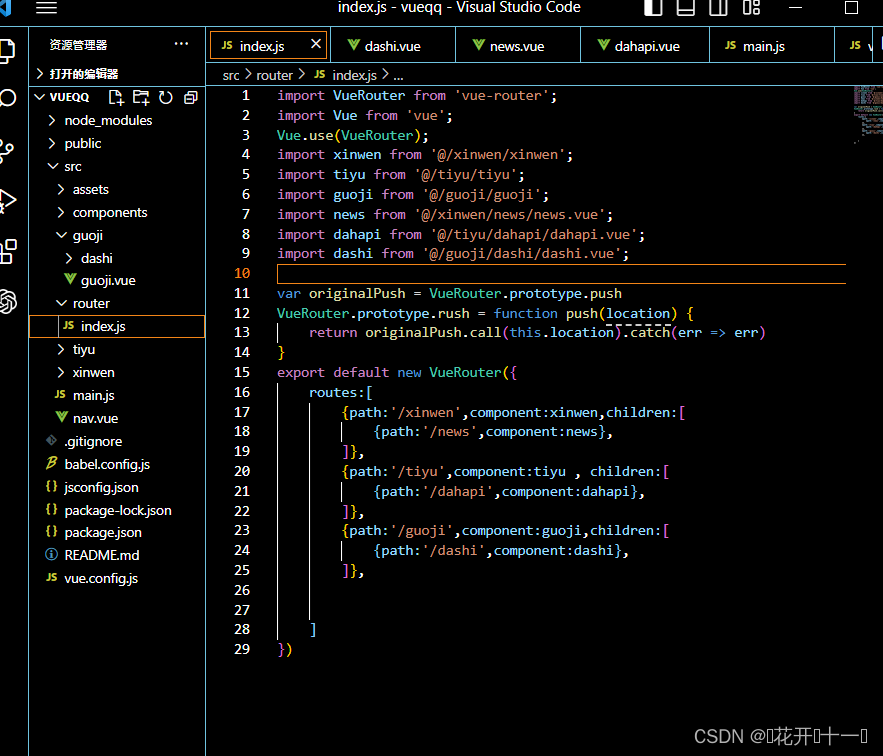The width and height of the screenshot is (883, 756).
Task: Collapse the guoji folder
Action: [117, 235]
